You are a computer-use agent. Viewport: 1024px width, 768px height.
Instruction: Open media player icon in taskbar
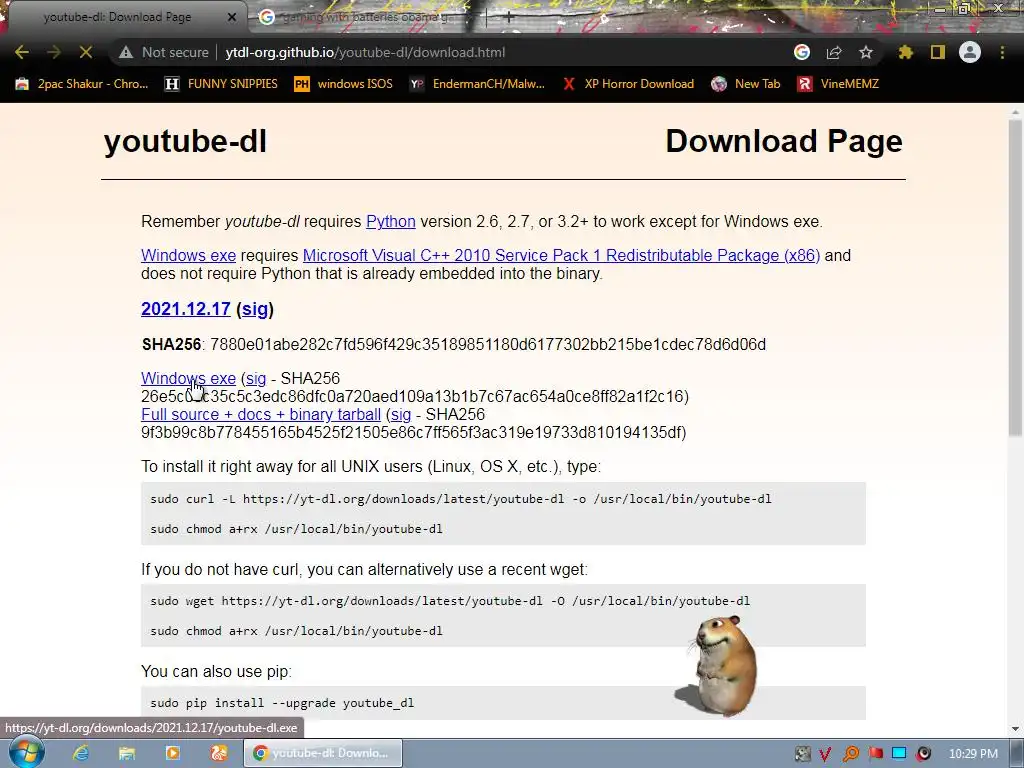pos(172,753)
